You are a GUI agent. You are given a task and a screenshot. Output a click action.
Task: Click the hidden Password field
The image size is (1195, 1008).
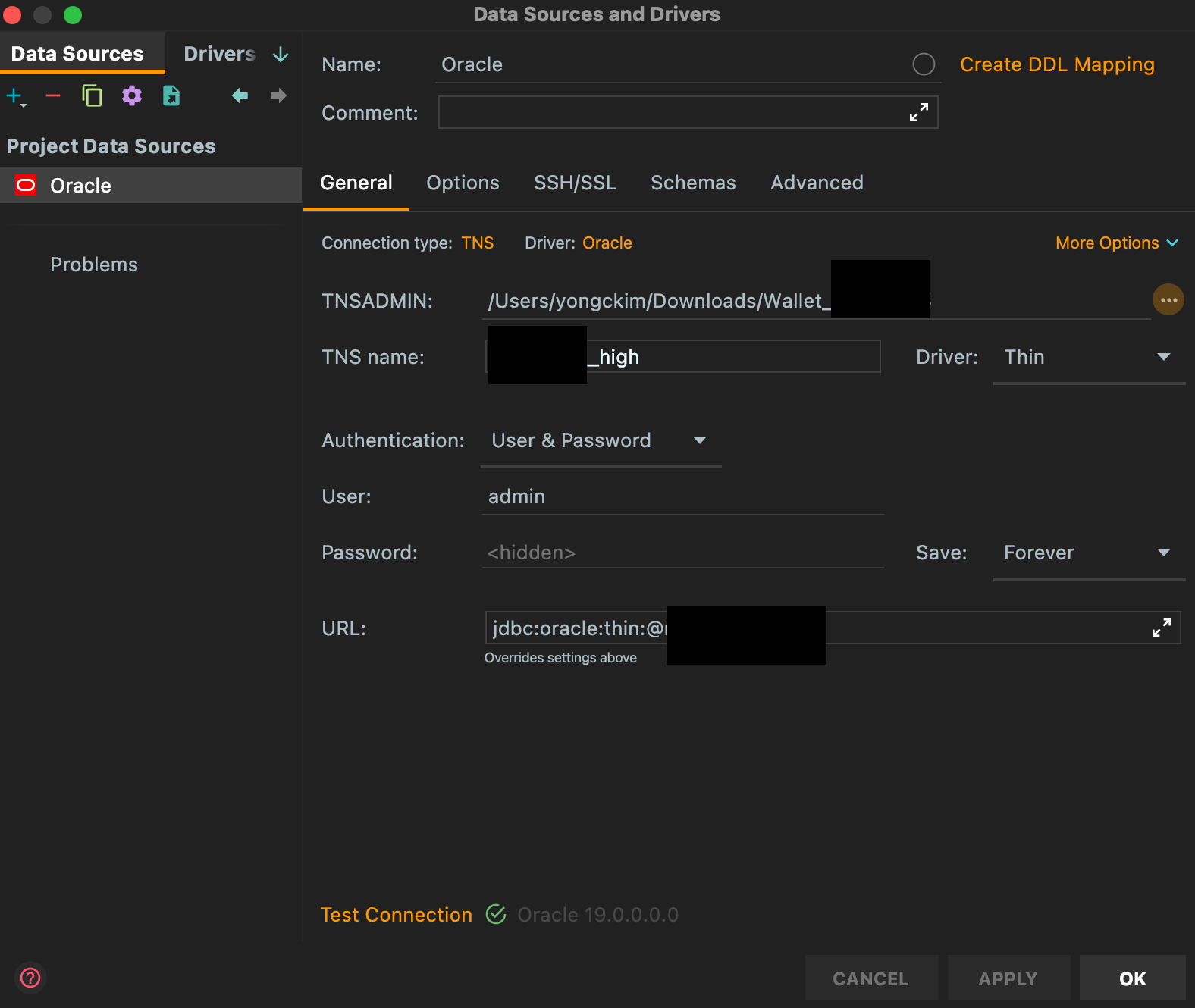(x=682, y=553)
